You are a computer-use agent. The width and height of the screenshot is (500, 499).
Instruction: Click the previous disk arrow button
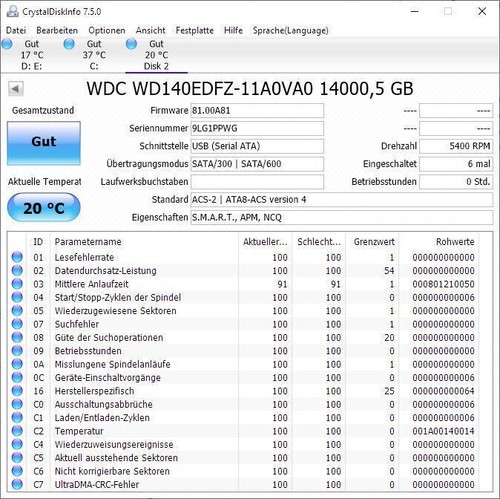[x=16, y=89]
